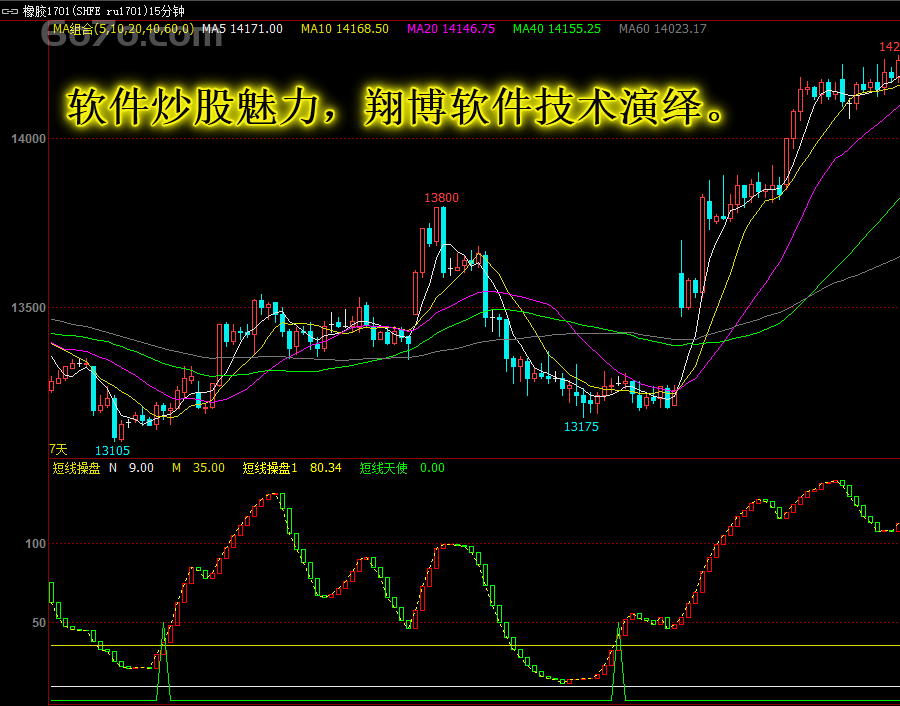Click the link icon beside the chart title

(x=10, y=11)
